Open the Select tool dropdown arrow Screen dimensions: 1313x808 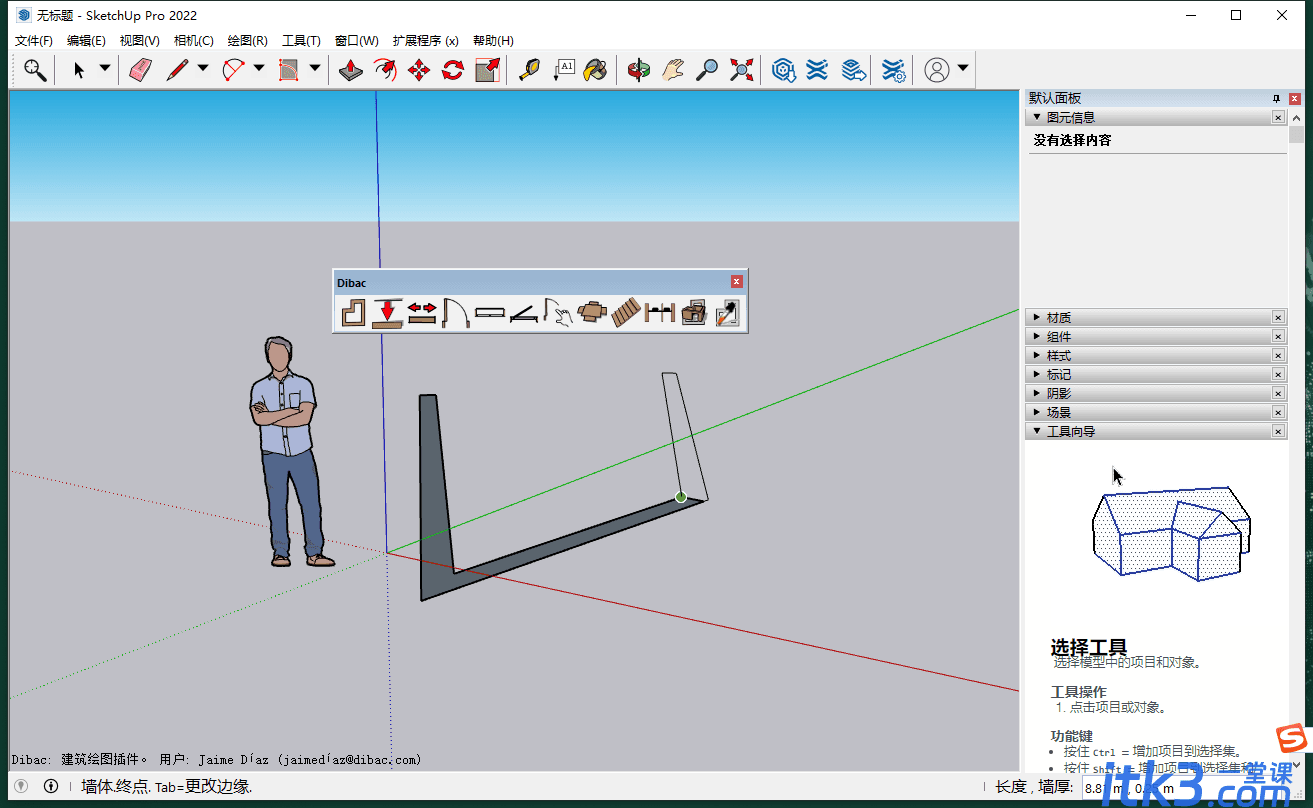[105, 69]
